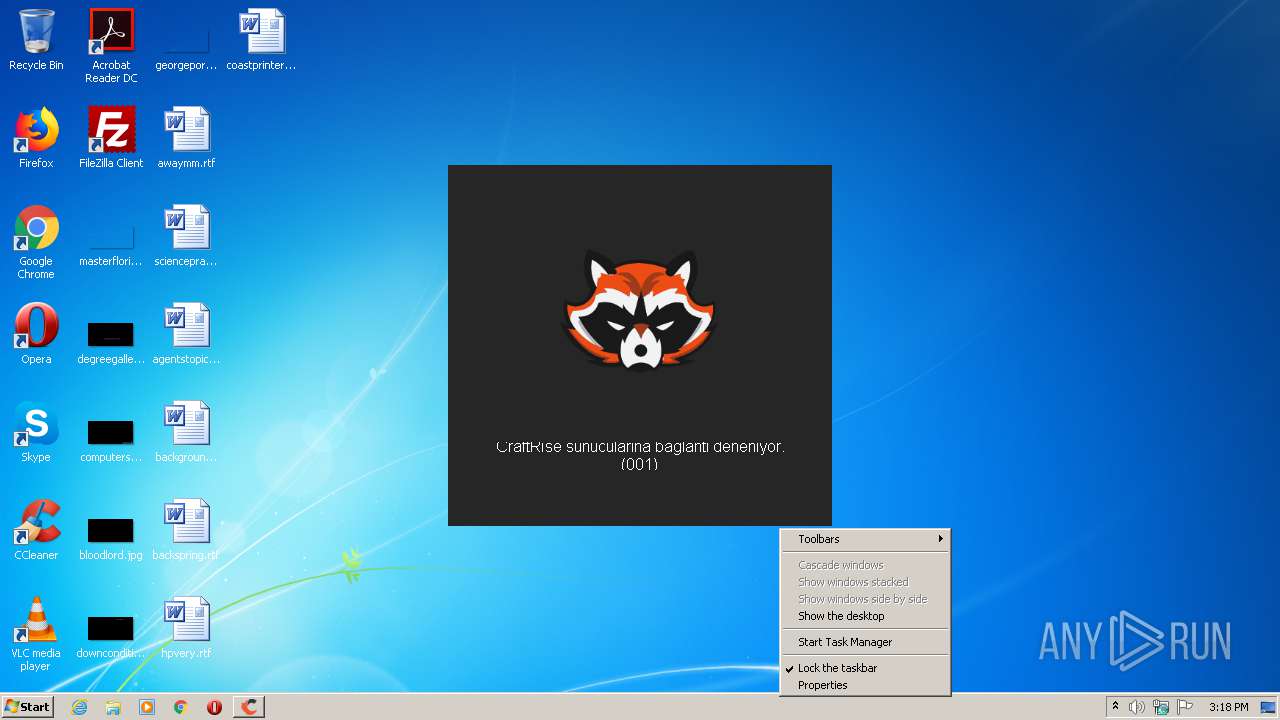Select the backgroun Word document
The height and width of the screenshot is (720, 1280).
pos(186,433)
